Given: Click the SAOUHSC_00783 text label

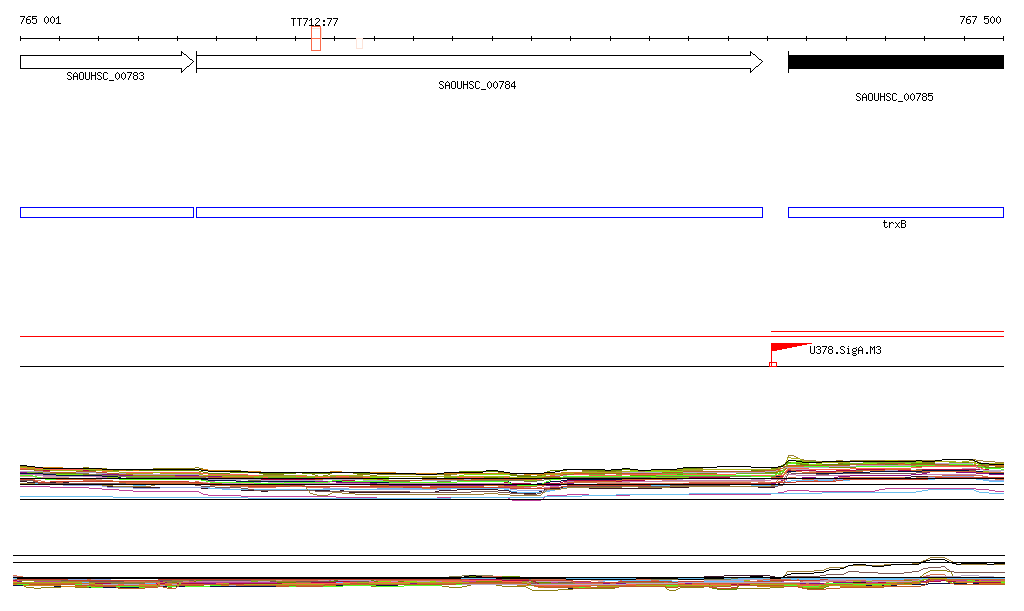Looking at the screenshot, I should click(x=105, y=76).
